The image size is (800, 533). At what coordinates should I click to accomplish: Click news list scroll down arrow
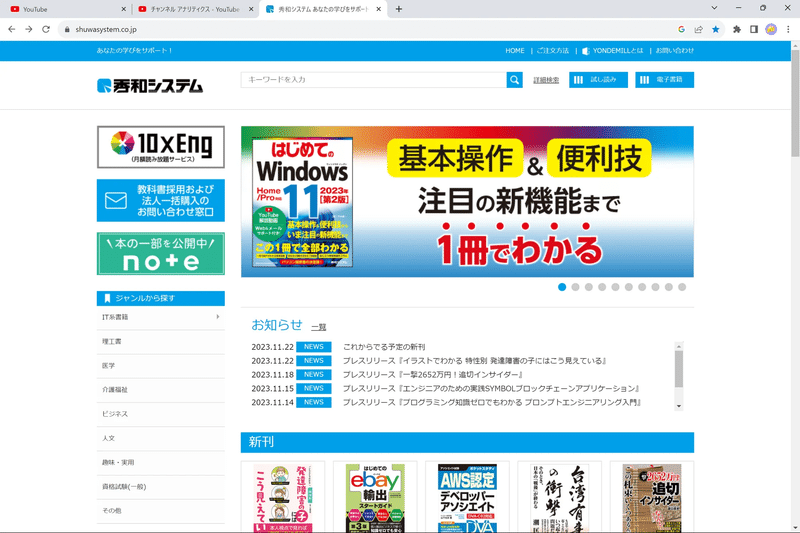pos(679,406)
